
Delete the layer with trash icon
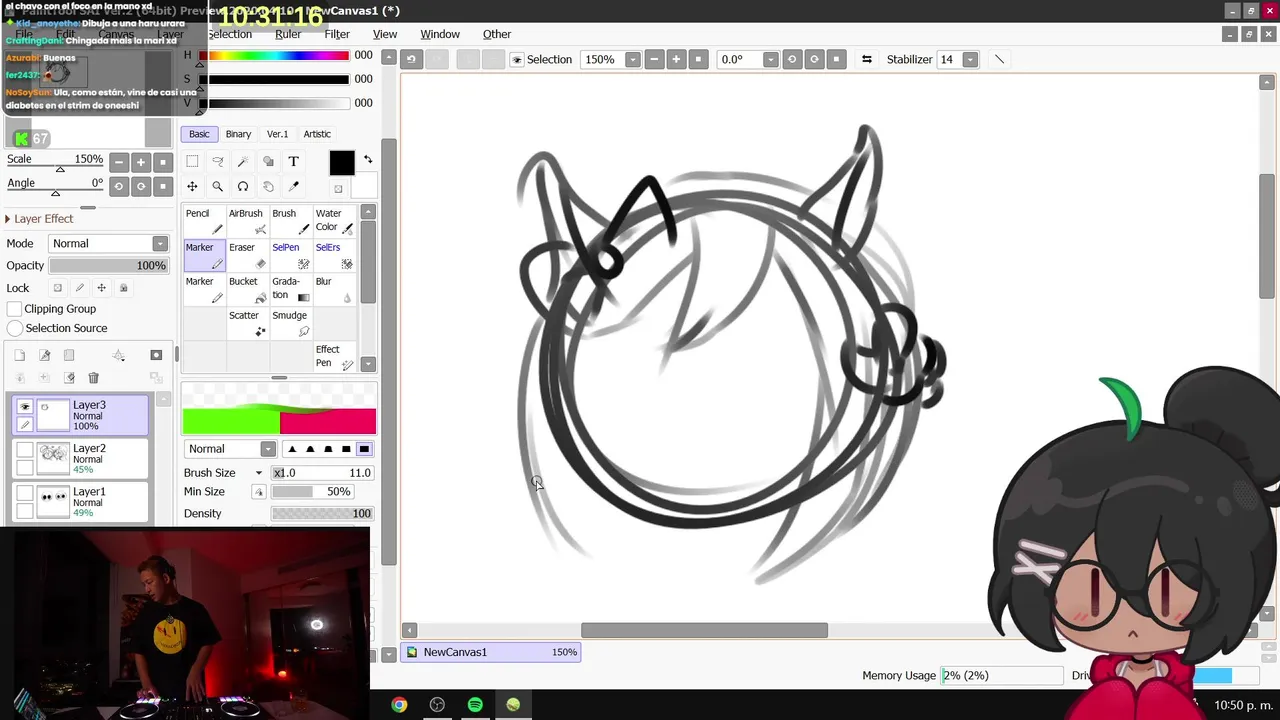pyautogui.click(x=93, y=378)
